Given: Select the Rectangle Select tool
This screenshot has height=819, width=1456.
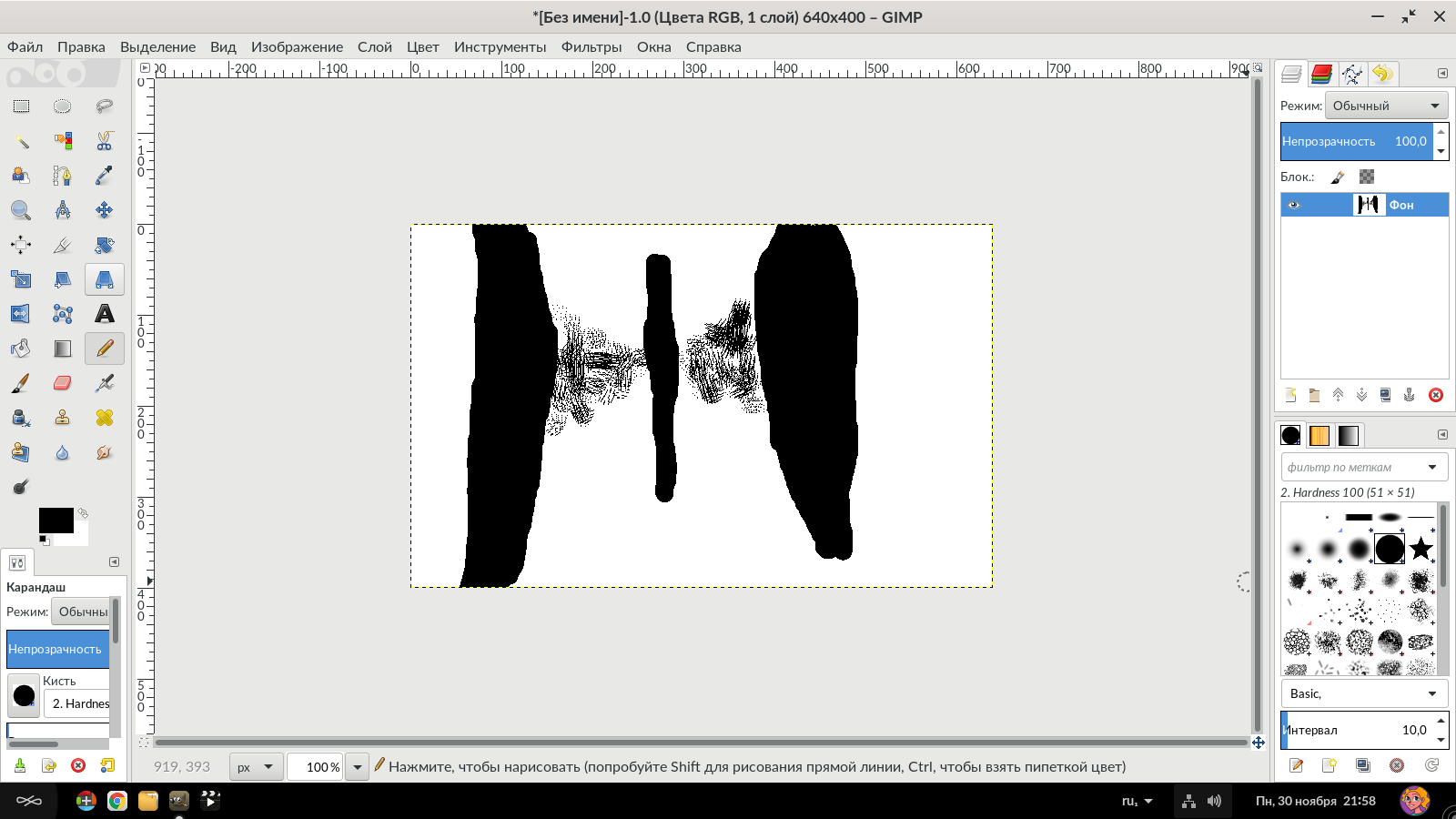Looking at the screenshot, I should click(21, 106).
